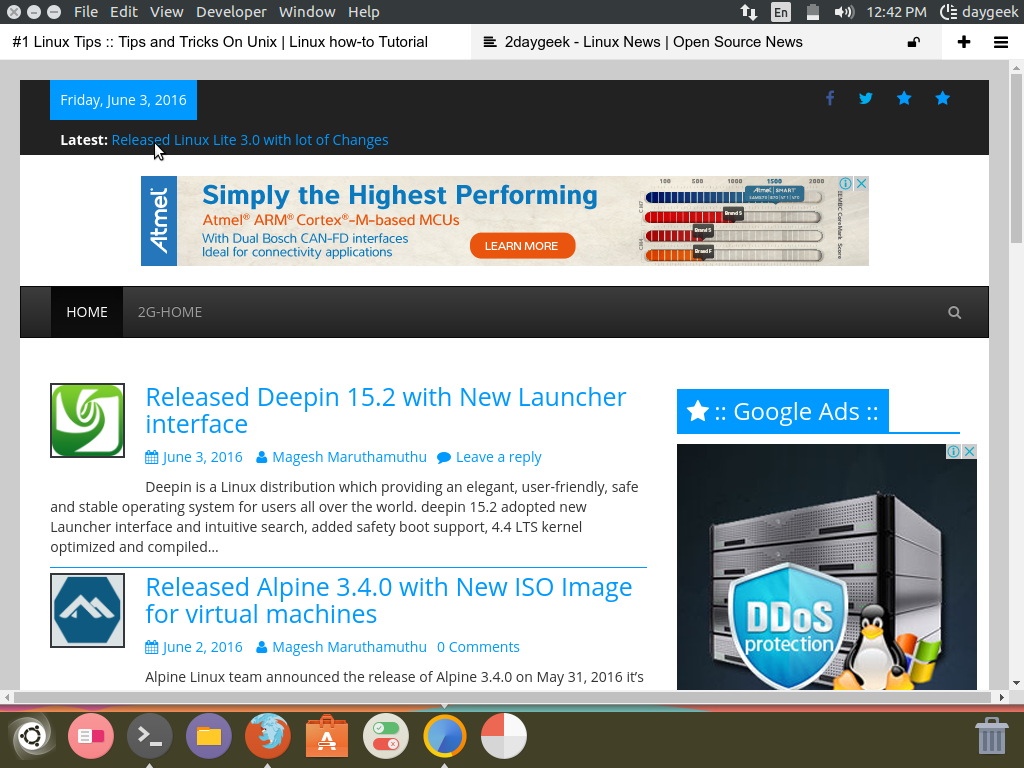Open the View menu

tap(167, 12)
